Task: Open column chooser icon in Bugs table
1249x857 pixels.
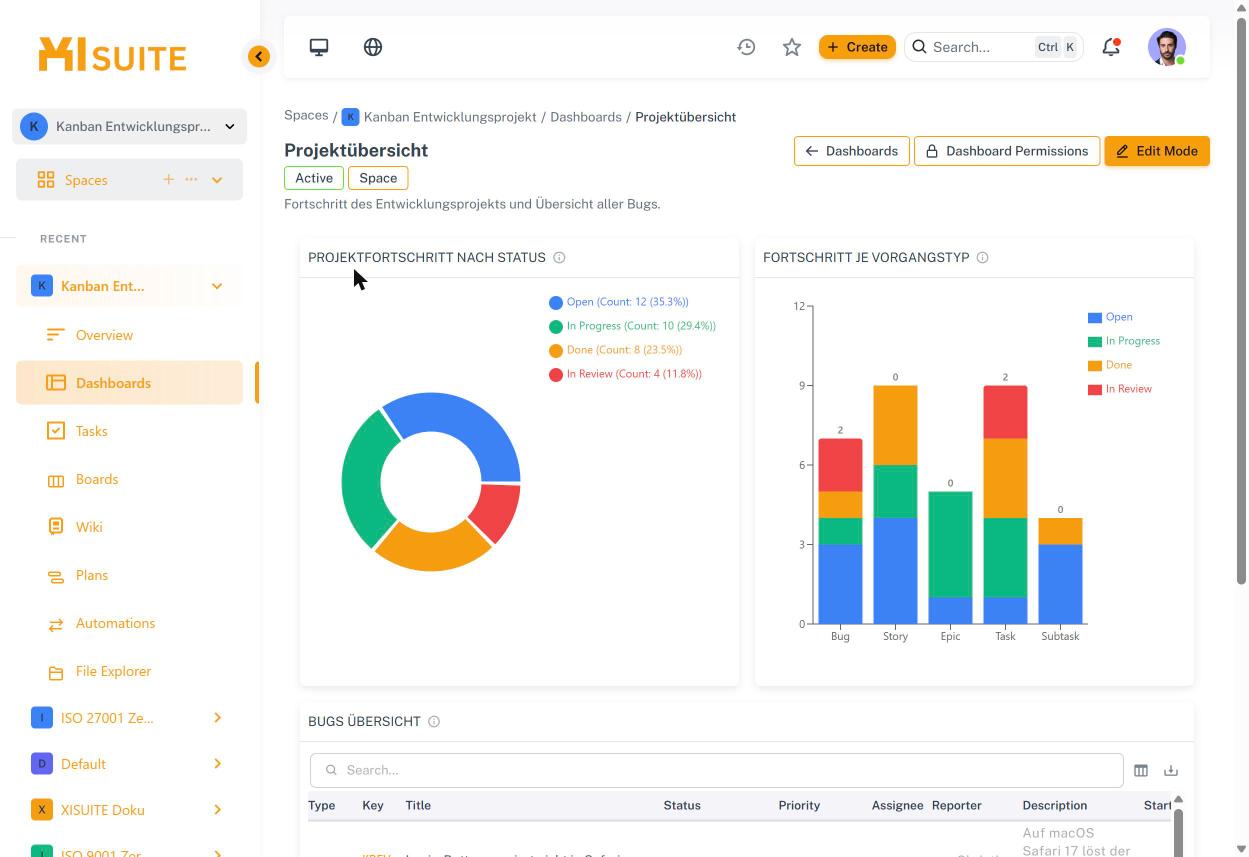Action: tap(1141, 770)
